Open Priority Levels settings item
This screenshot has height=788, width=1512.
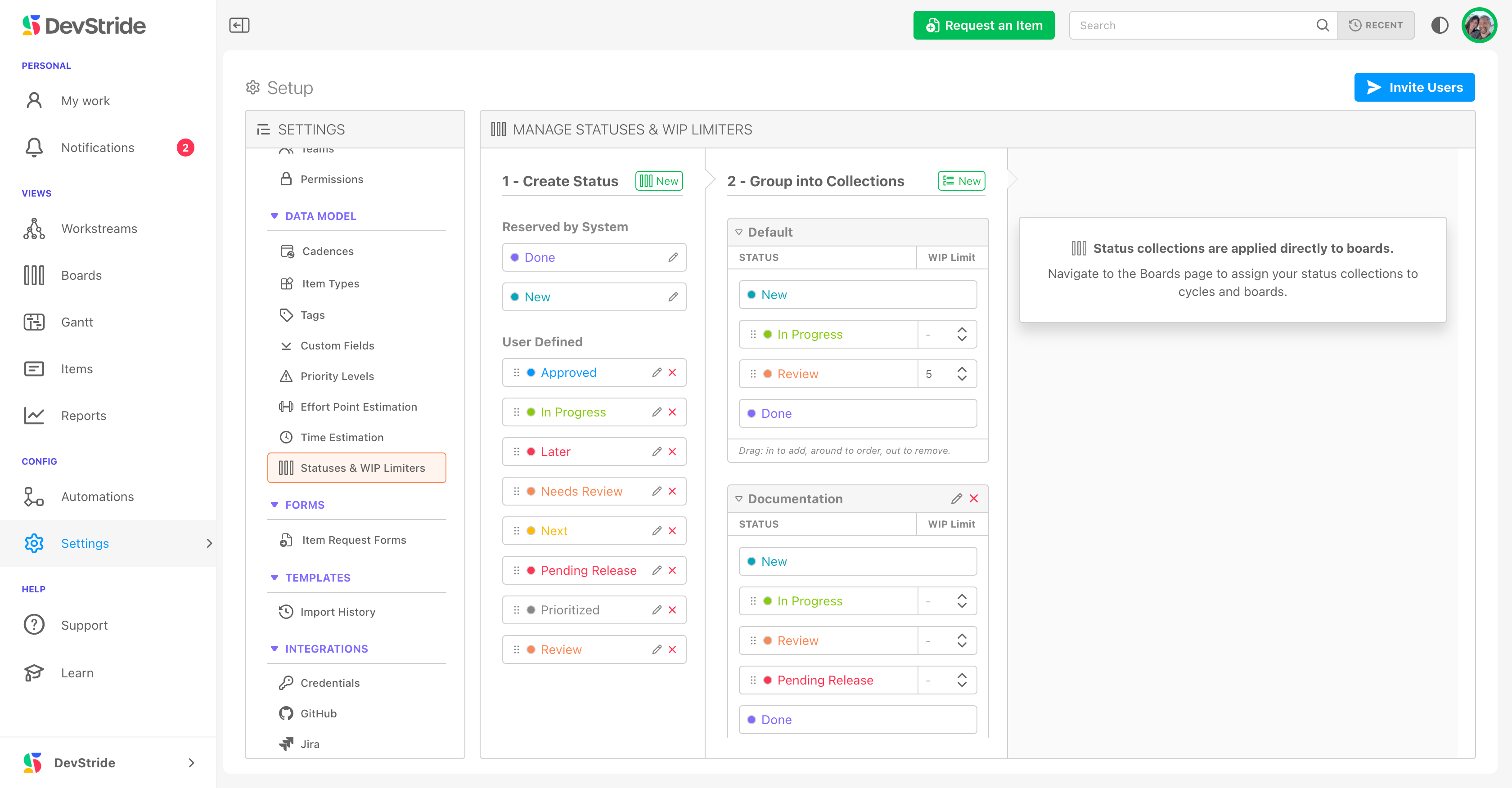[337, 376]
